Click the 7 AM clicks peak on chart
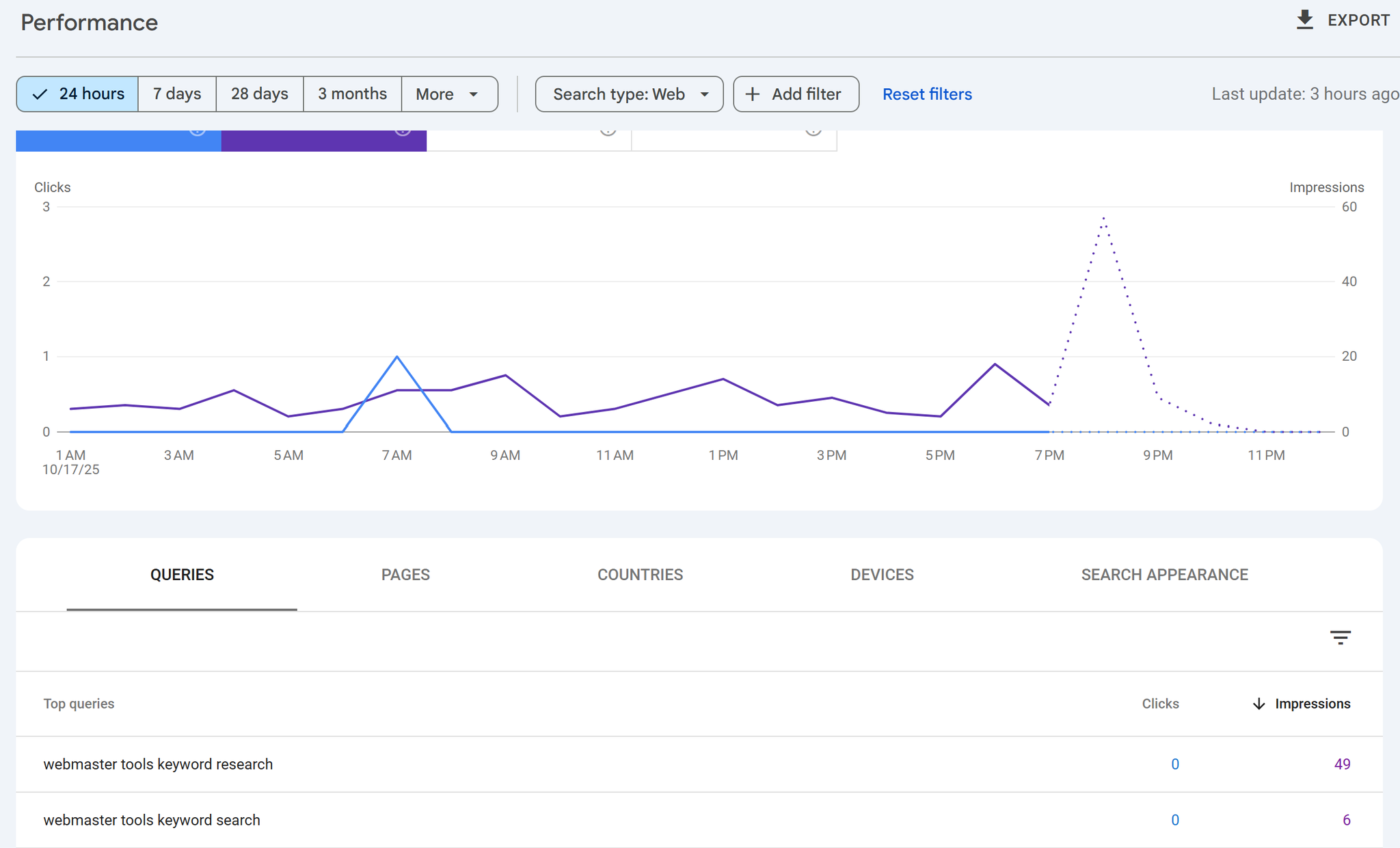The image size is (1400, 848). [x=397, y=357]
